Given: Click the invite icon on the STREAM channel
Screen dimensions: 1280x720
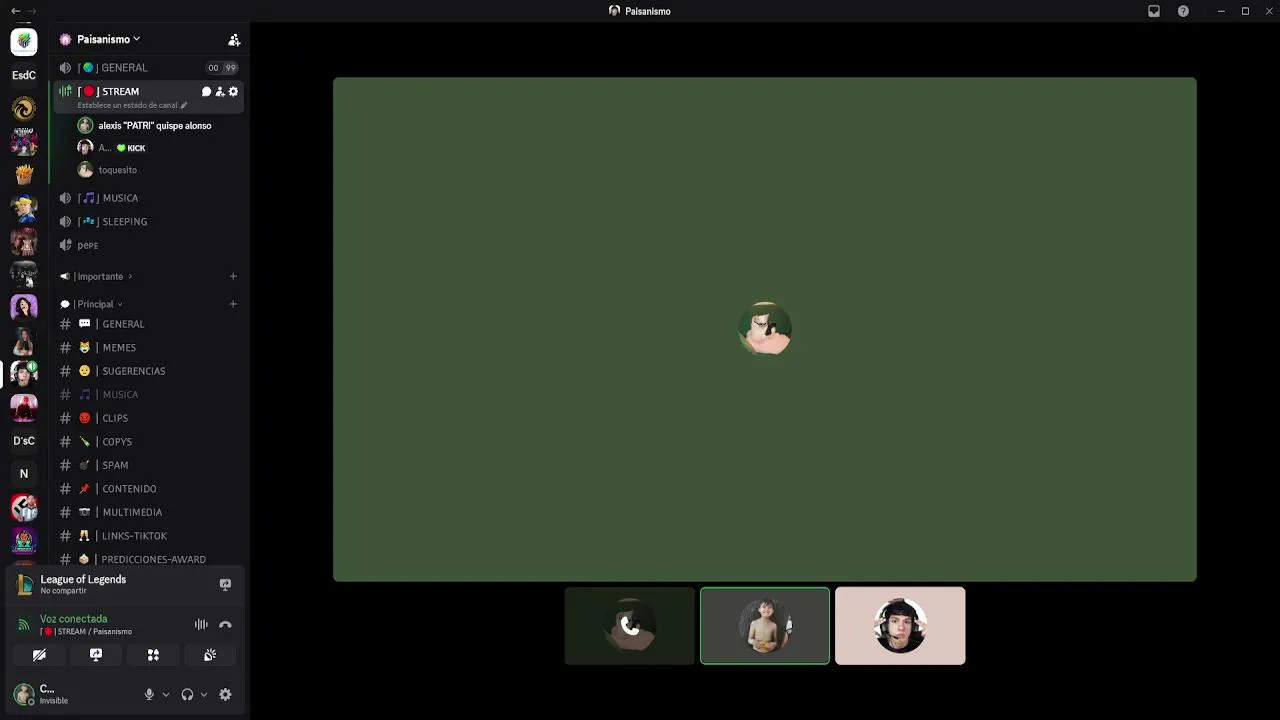Looking at the screenshot, I should click(x=220, y=91).
